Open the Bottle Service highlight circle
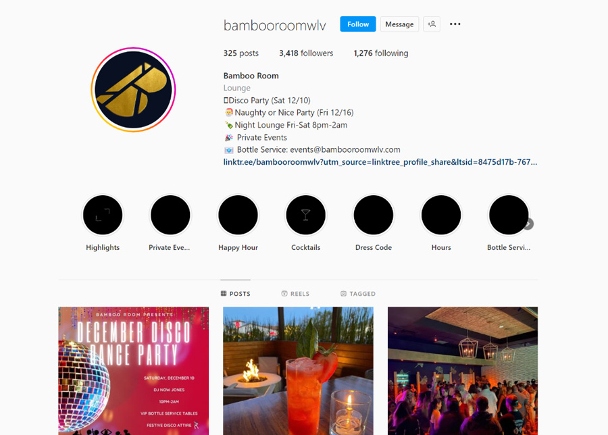 coord(508,215)
